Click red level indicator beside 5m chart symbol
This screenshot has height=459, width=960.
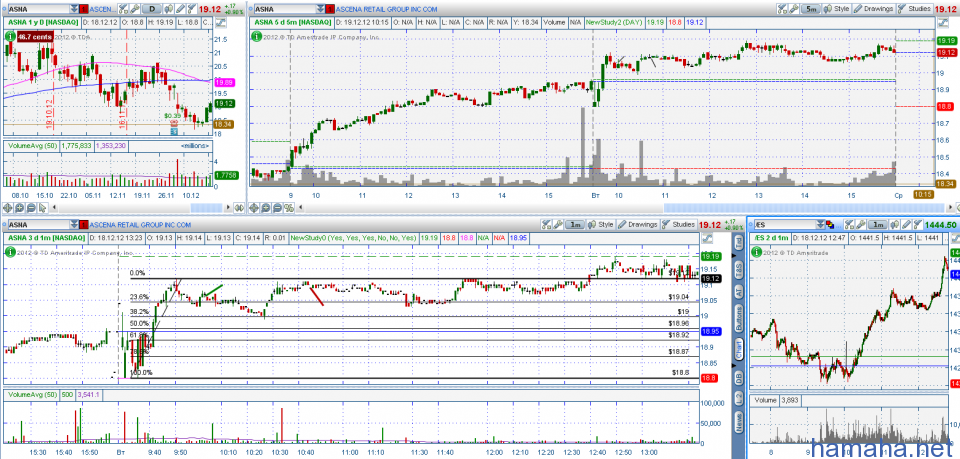(x=331, y=9)
